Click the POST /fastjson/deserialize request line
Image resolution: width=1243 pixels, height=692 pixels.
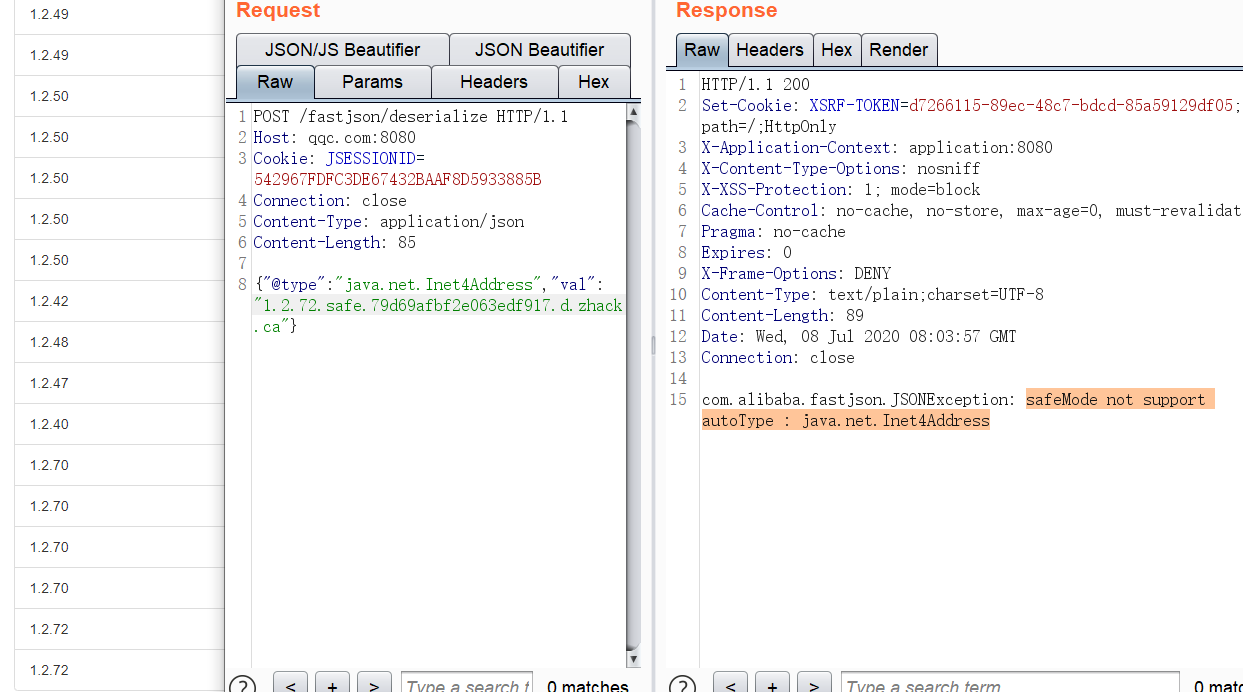410,117
